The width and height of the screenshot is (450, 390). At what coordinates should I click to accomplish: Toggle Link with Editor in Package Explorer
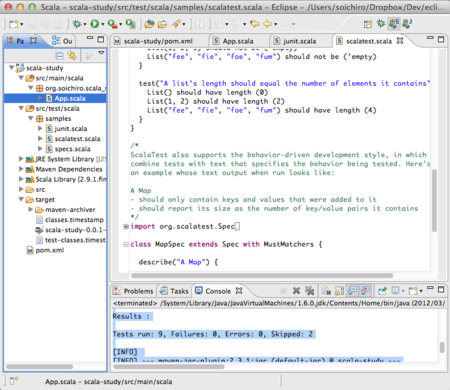[x=72, y=55]
